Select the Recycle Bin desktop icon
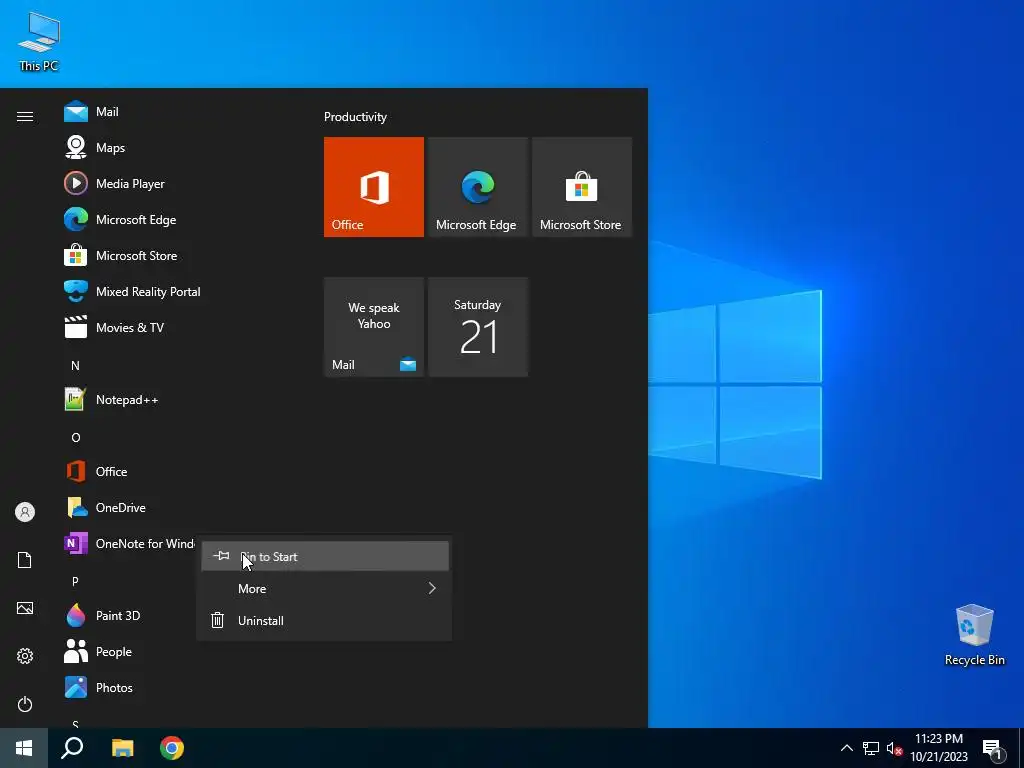The height and width of the screenshot is (768, 1024). point(974,635)
